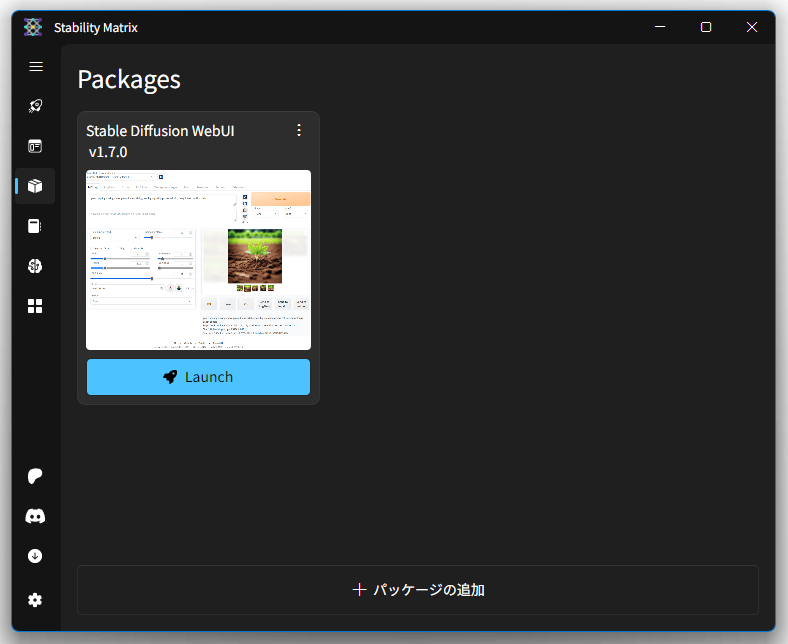
Task: Click the Stable Diffusion WebUI title
Action: click(160, 131)
